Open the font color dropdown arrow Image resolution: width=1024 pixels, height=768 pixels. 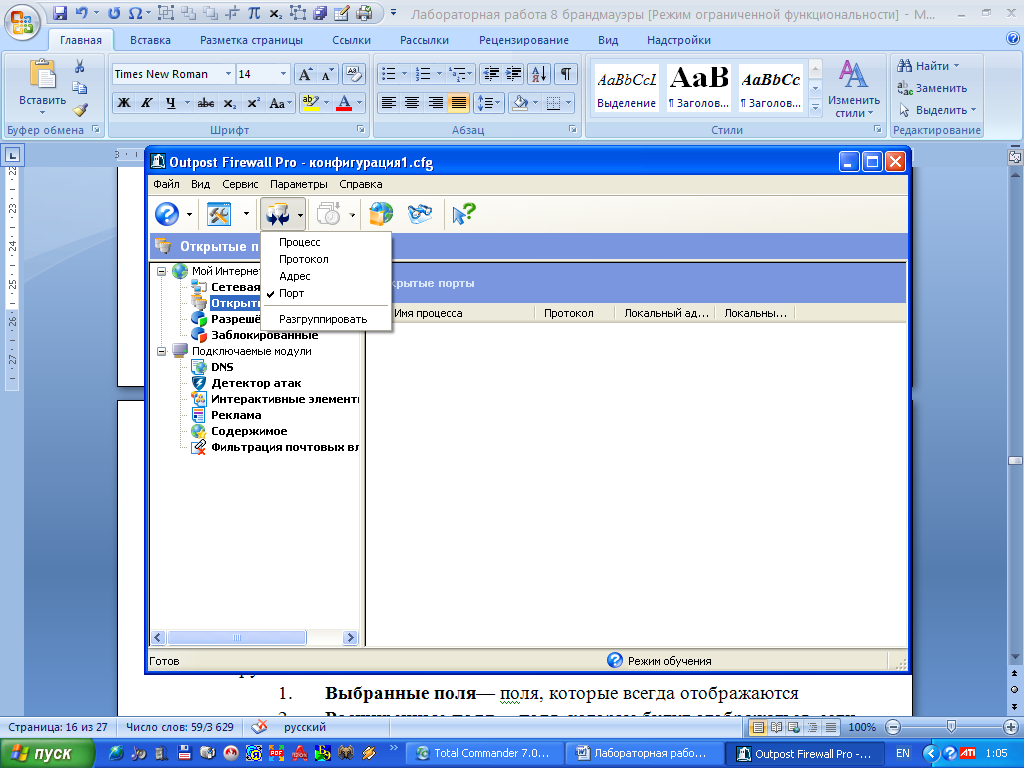click(359, 103)
